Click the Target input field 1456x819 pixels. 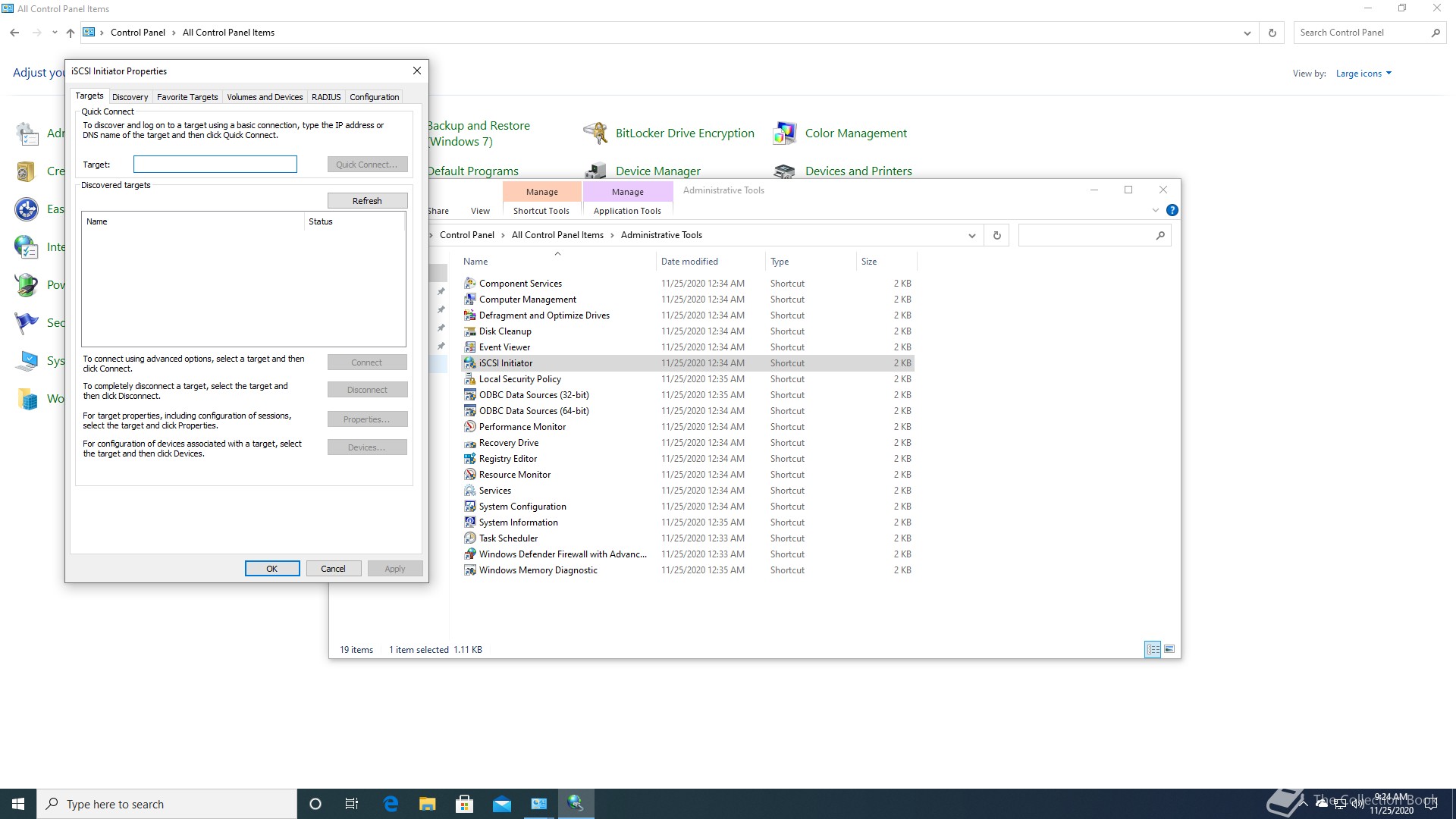[215, 165]
